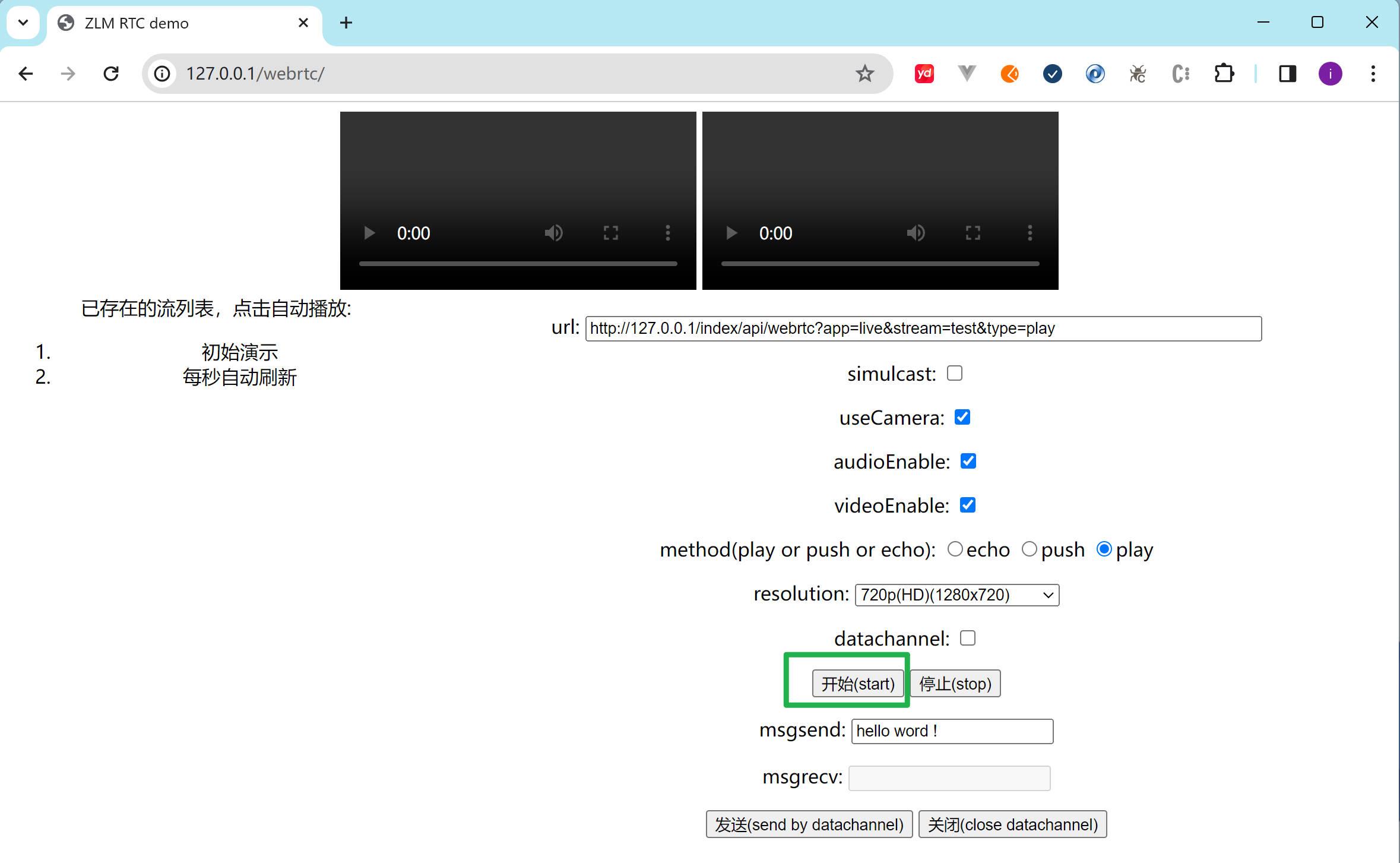The image size is (1400, 863).
Task: Open the grey C extension icon
Action: 1180,74
